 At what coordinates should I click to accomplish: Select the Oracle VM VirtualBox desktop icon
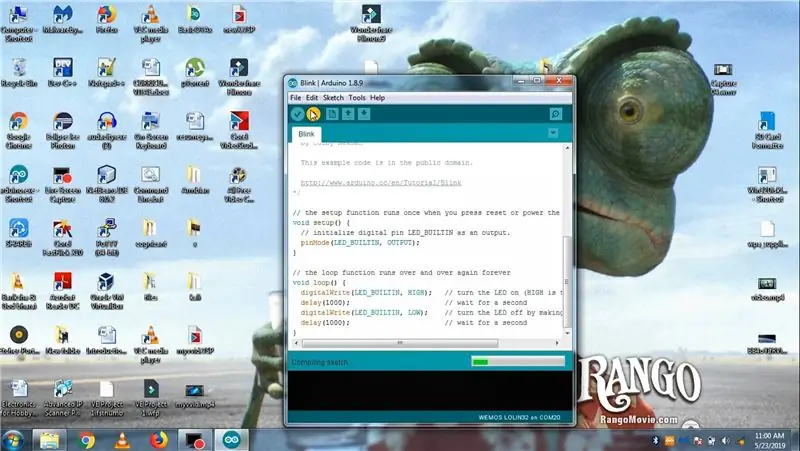point(107,291)
